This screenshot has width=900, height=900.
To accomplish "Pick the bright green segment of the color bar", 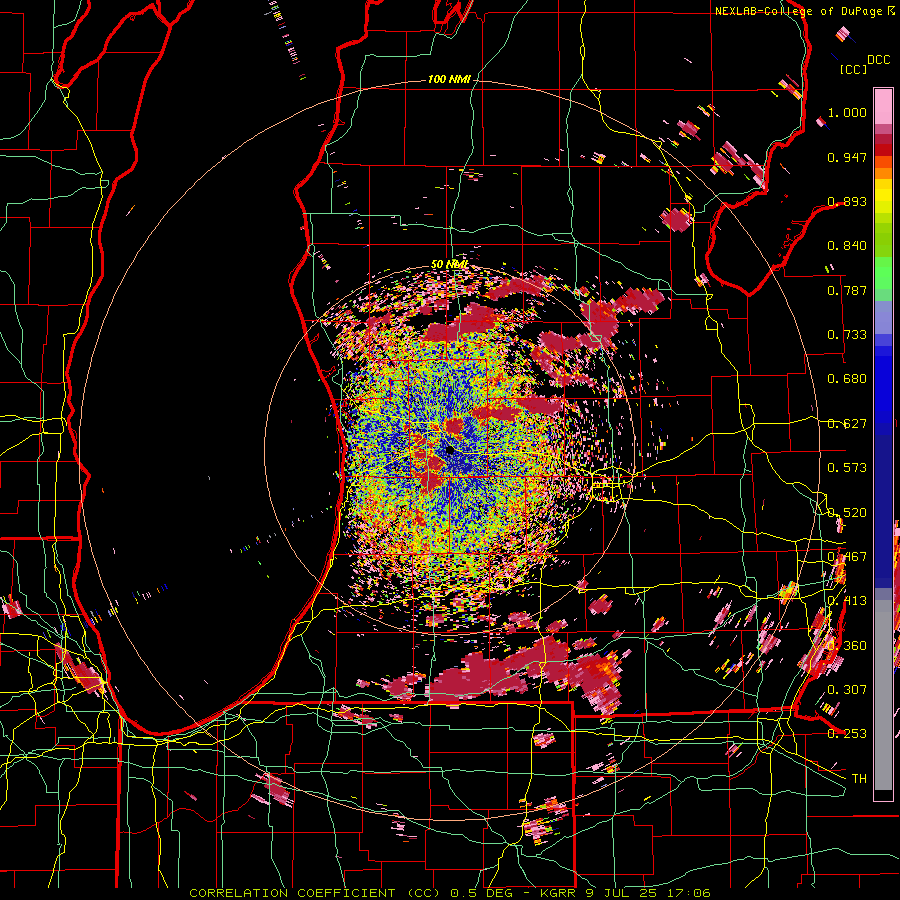I will [x=883, y=273].
